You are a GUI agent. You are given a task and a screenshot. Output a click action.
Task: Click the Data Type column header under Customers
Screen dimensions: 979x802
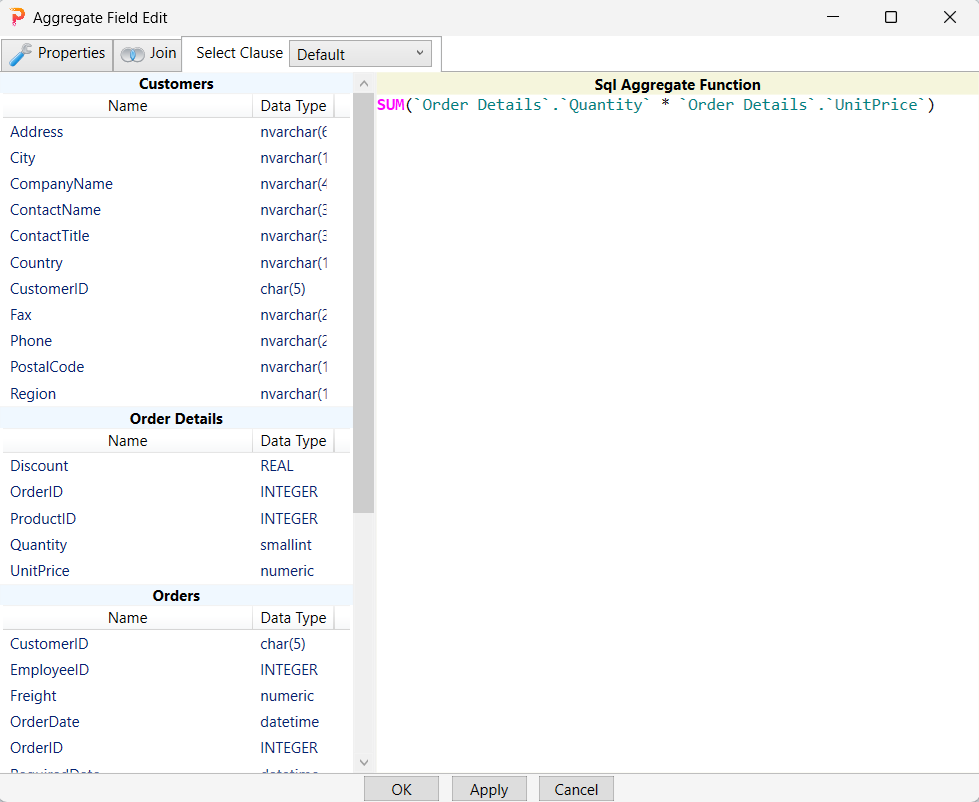click(x=293, y=106)
